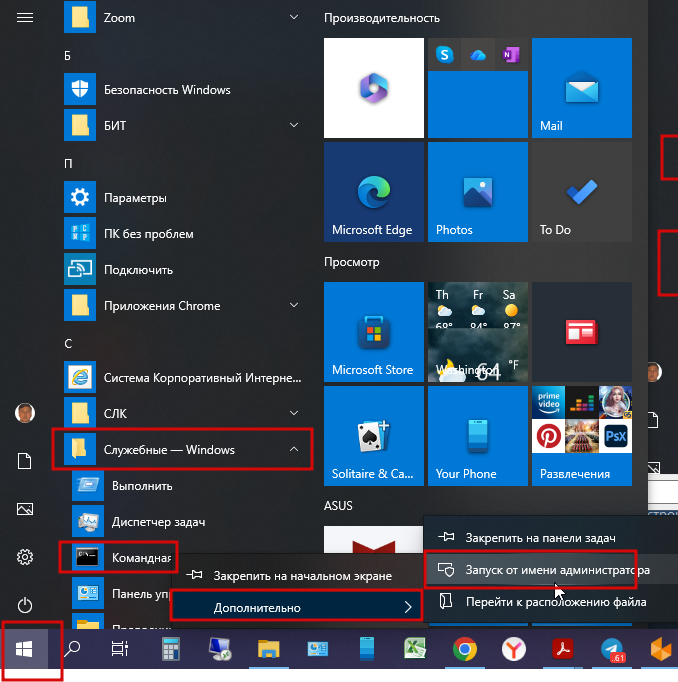Open Task View on taskbar
678x682 pixels.
pos(120,650)
